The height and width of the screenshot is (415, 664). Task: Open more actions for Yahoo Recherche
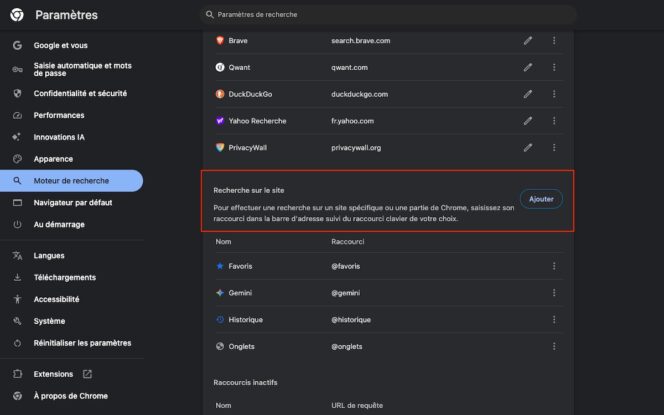[554, 121]
